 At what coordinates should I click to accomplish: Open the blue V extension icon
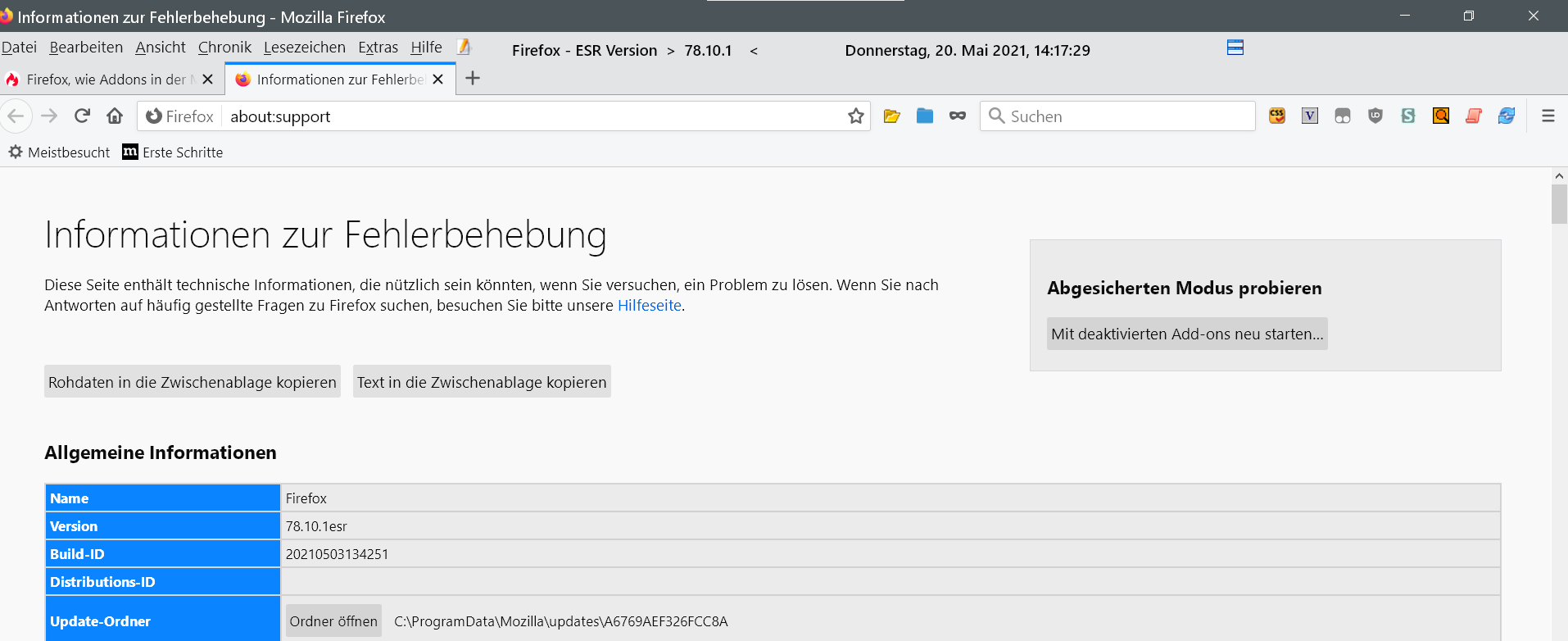(x=1310, y=116)
